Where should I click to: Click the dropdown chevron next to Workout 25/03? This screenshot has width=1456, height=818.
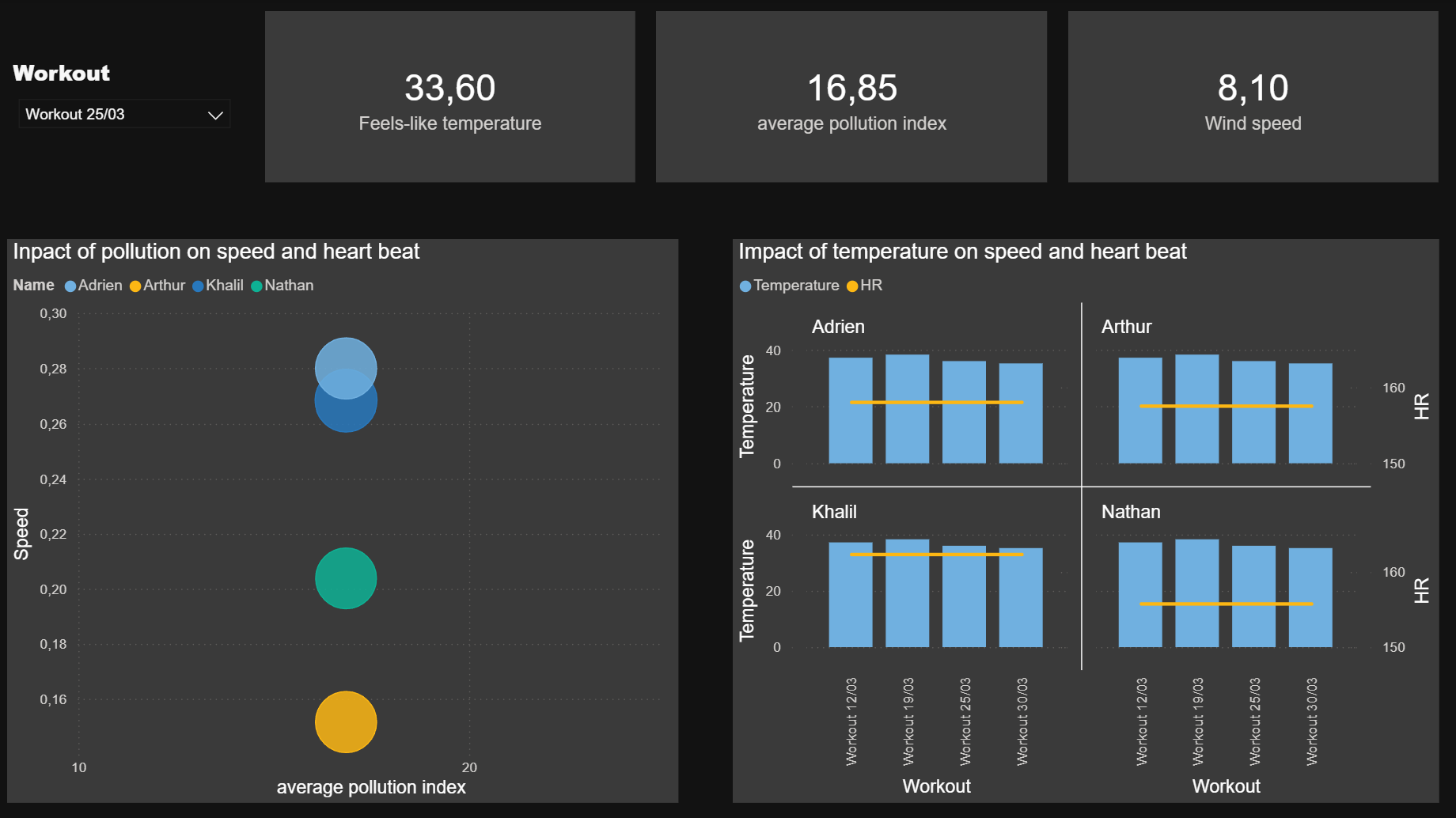[x=215, y=114]
